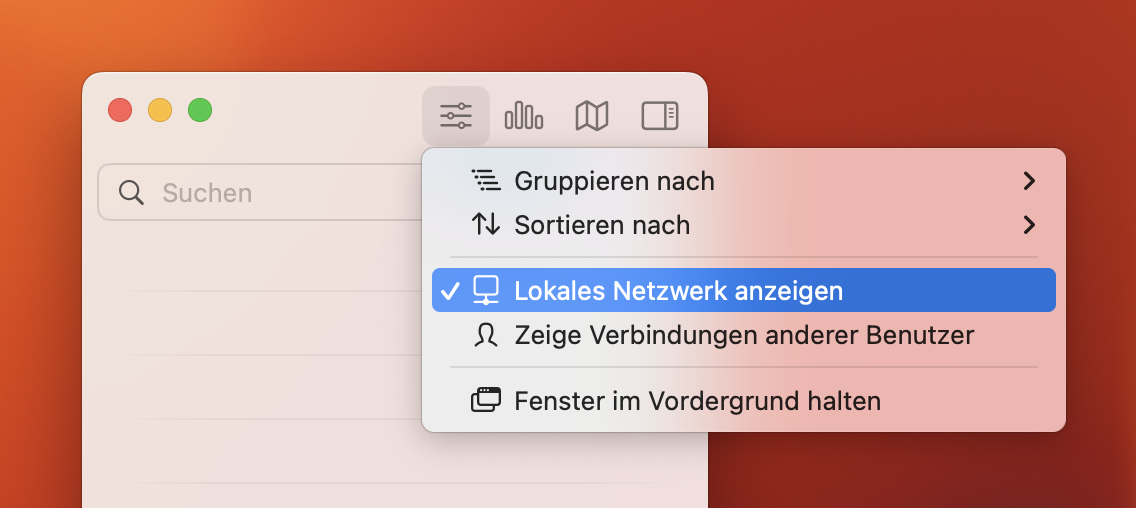
Task: Click the yellow minimize window button
Action: pos(160,110)
